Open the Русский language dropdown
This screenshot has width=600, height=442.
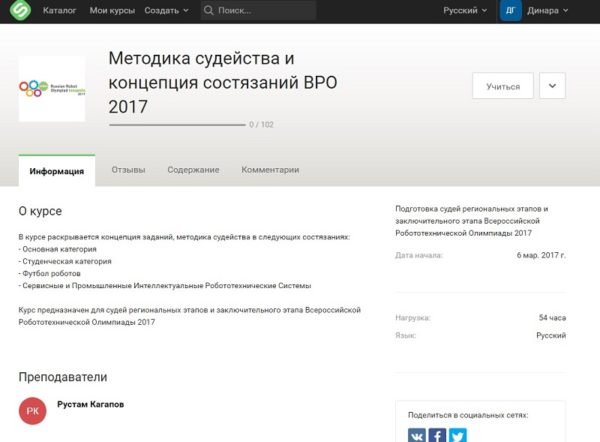click(465, 10)
